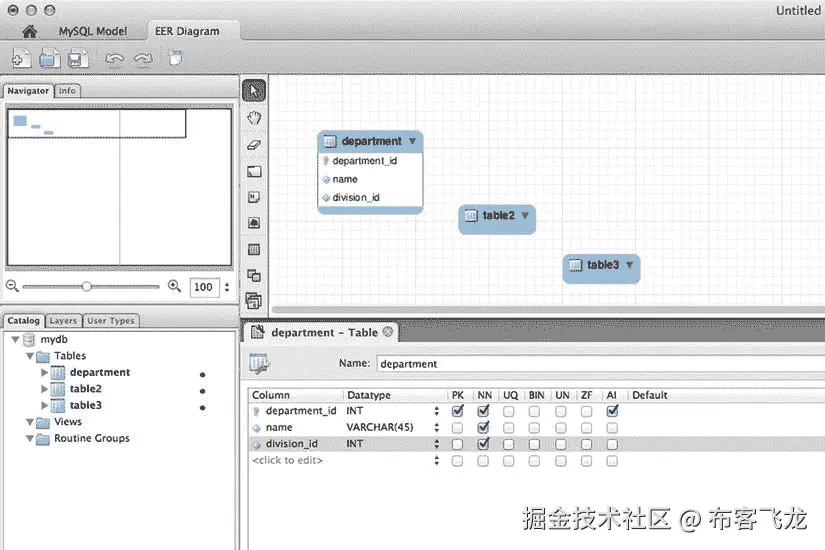Toggle UQ checkbox for name column

[508, 428]
